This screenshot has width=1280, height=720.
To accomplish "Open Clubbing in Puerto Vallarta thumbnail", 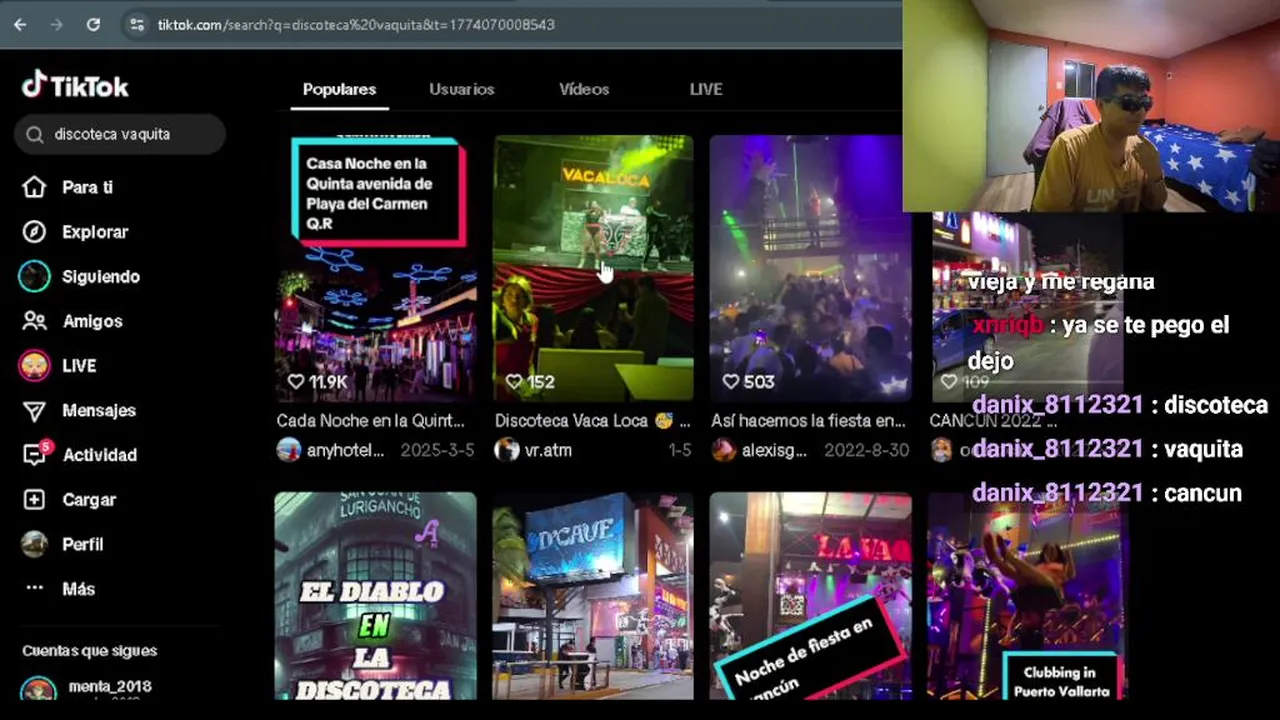I will coord(1027,596).
